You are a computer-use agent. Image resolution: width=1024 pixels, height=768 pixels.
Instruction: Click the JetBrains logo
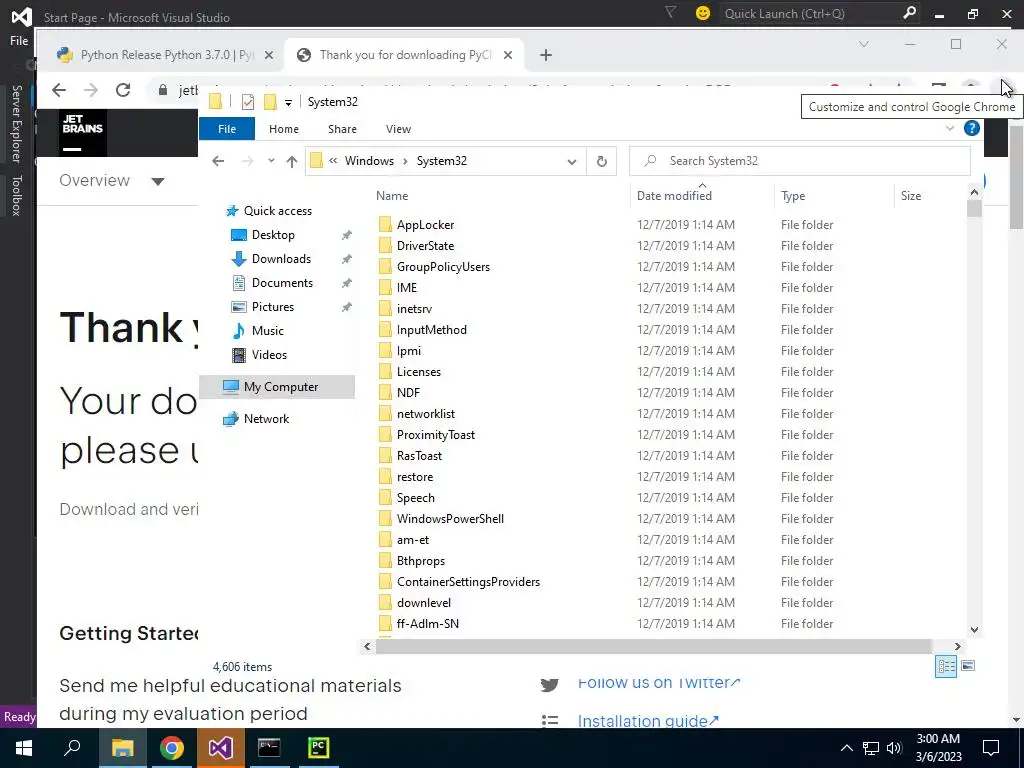pos(83,133)
